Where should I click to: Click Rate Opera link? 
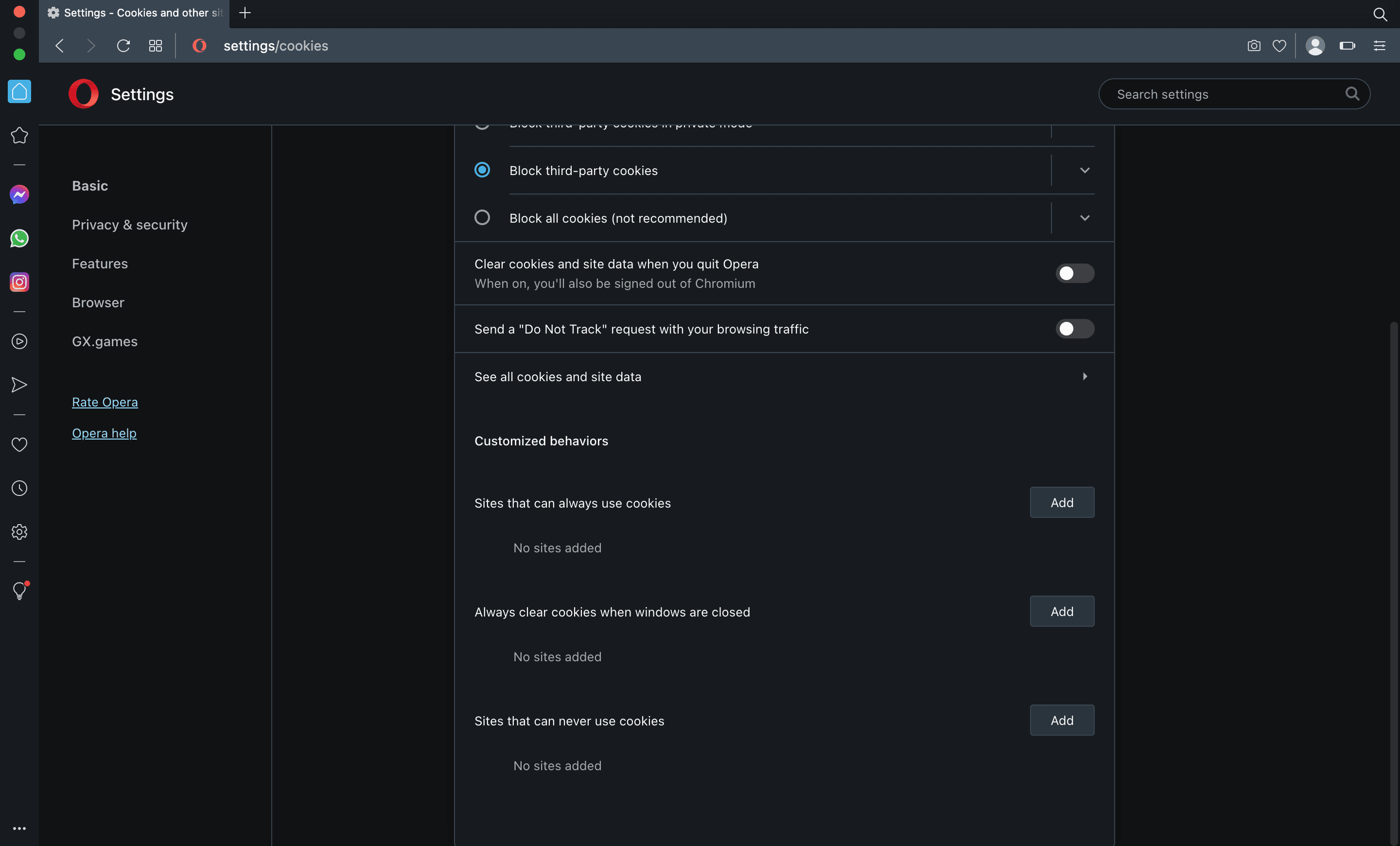pyautogui.click(x=105, y=401)
